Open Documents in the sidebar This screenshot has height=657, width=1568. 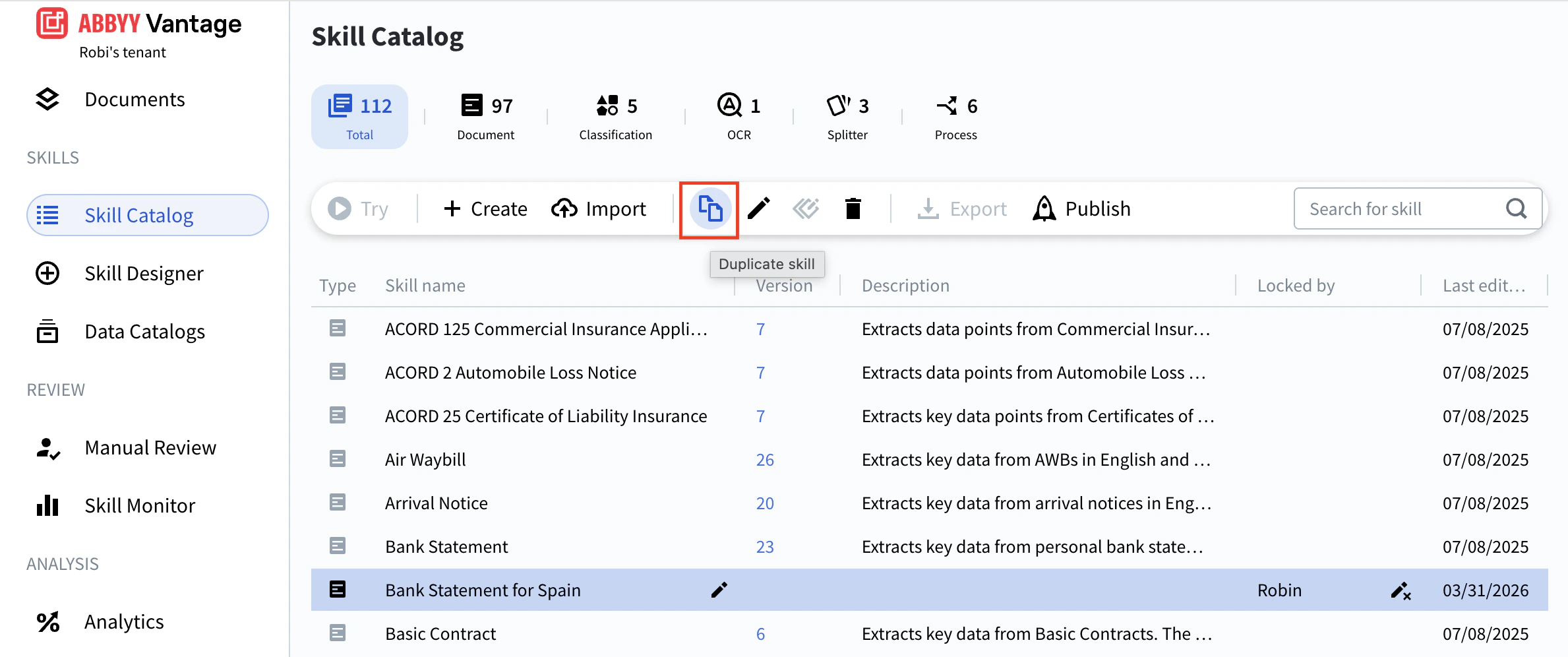coord(135,99)
